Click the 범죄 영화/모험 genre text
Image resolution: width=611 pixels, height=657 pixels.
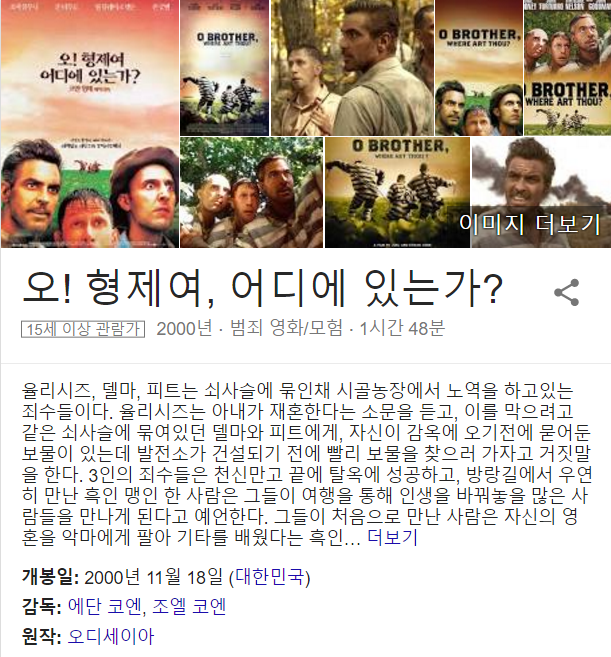pyautogui.click(x=287, y=328)
